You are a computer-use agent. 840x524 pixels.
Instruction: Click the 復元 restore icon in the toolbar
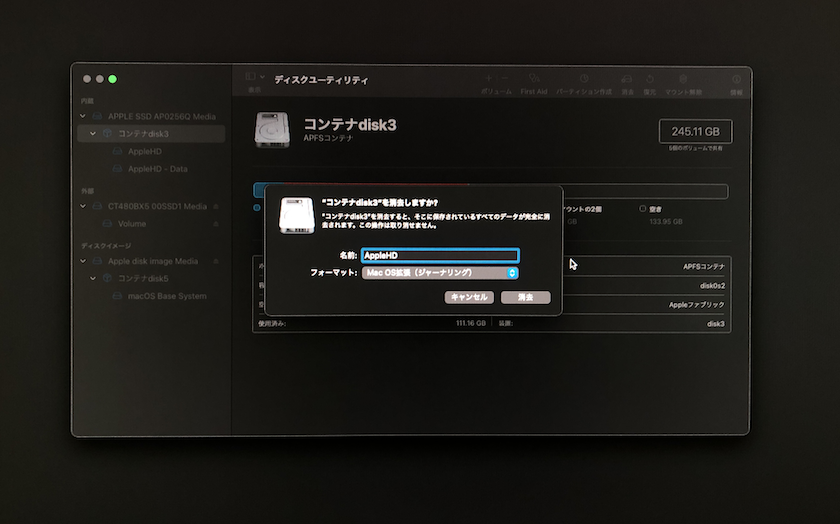click(649, 79)
